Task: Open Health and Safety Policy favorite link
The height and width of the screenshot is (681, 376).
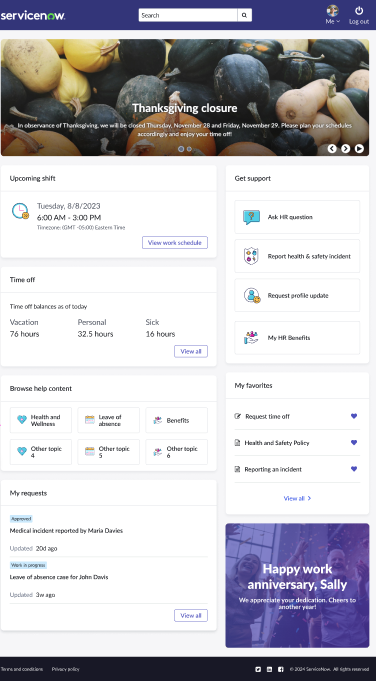Action: (277, 443)
